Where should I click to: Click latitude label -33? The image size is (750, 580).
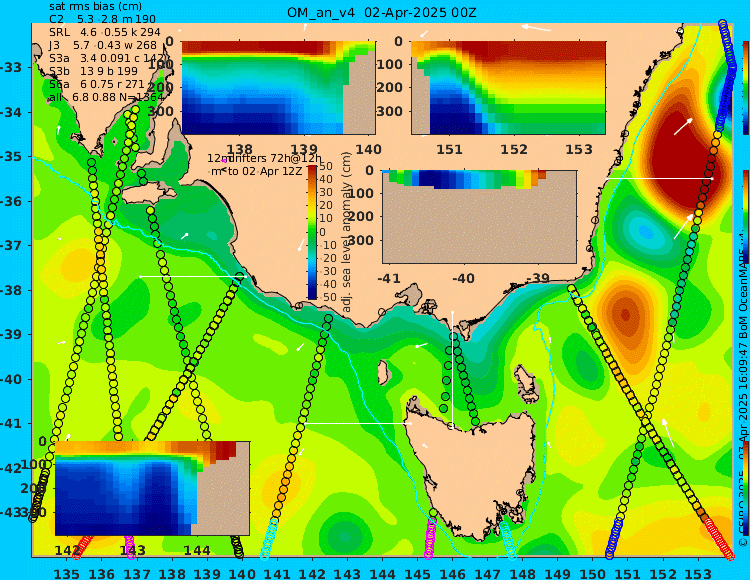click(11, 67)
